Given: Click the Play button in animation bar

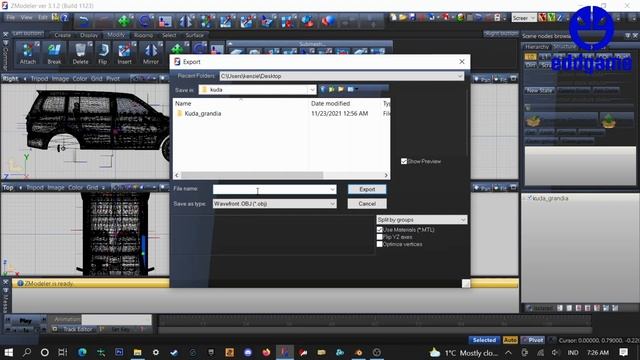Looking at the screenshot, I should point(25,320).
